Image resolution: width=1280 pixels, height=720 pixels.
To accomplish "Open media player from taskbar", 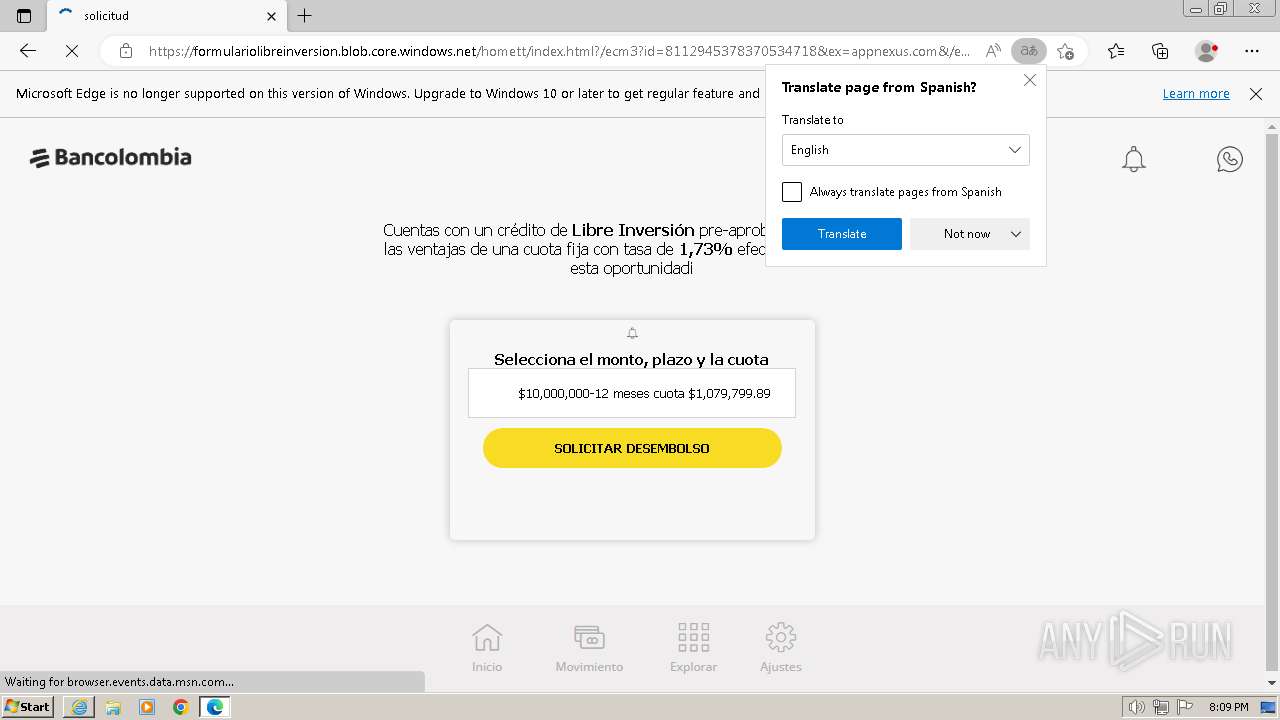I will [147, 707].
